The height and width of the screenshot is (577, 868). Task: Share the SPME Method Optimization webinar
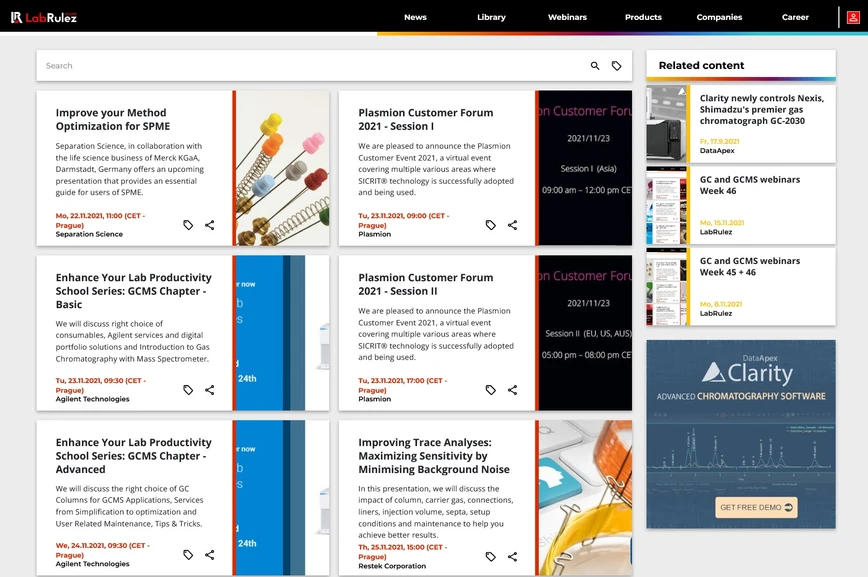point(210,225)
